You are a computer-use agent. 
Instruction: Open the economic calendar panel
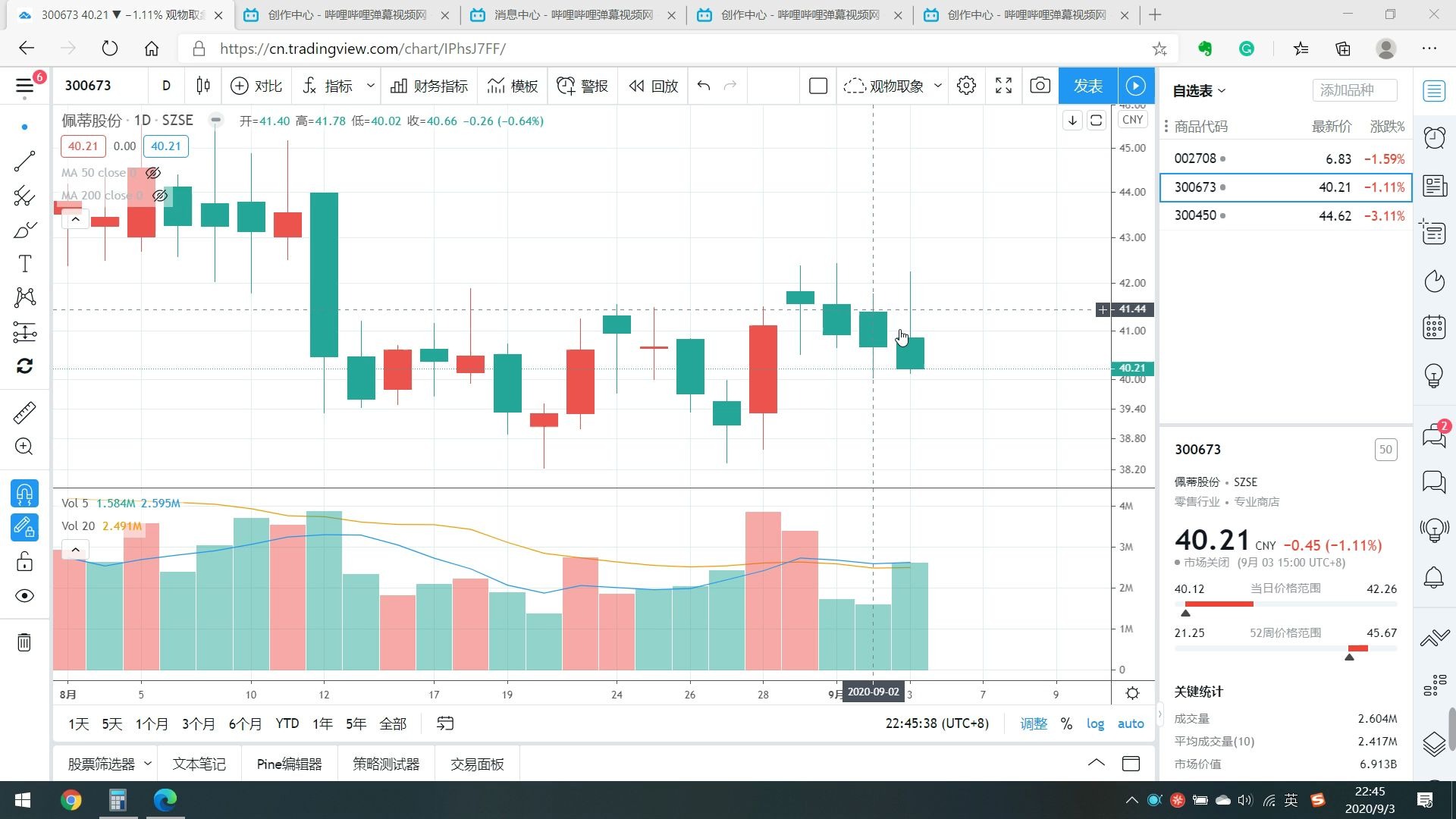click(x=1434, y=328)
